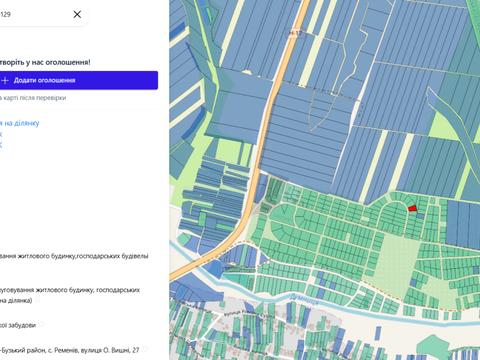
Task: Click the "Думниця" river label on the map
Action: pos(305,299)
